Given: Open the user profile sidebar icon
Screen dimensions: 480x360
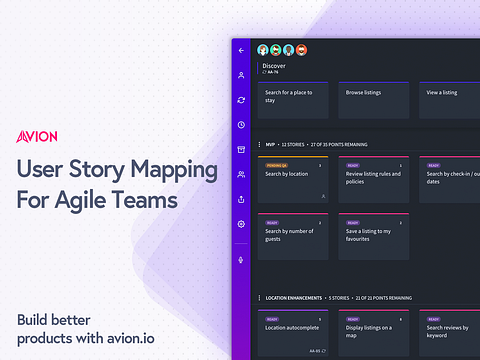Looking at the screenshot, I should coord(241,75).
